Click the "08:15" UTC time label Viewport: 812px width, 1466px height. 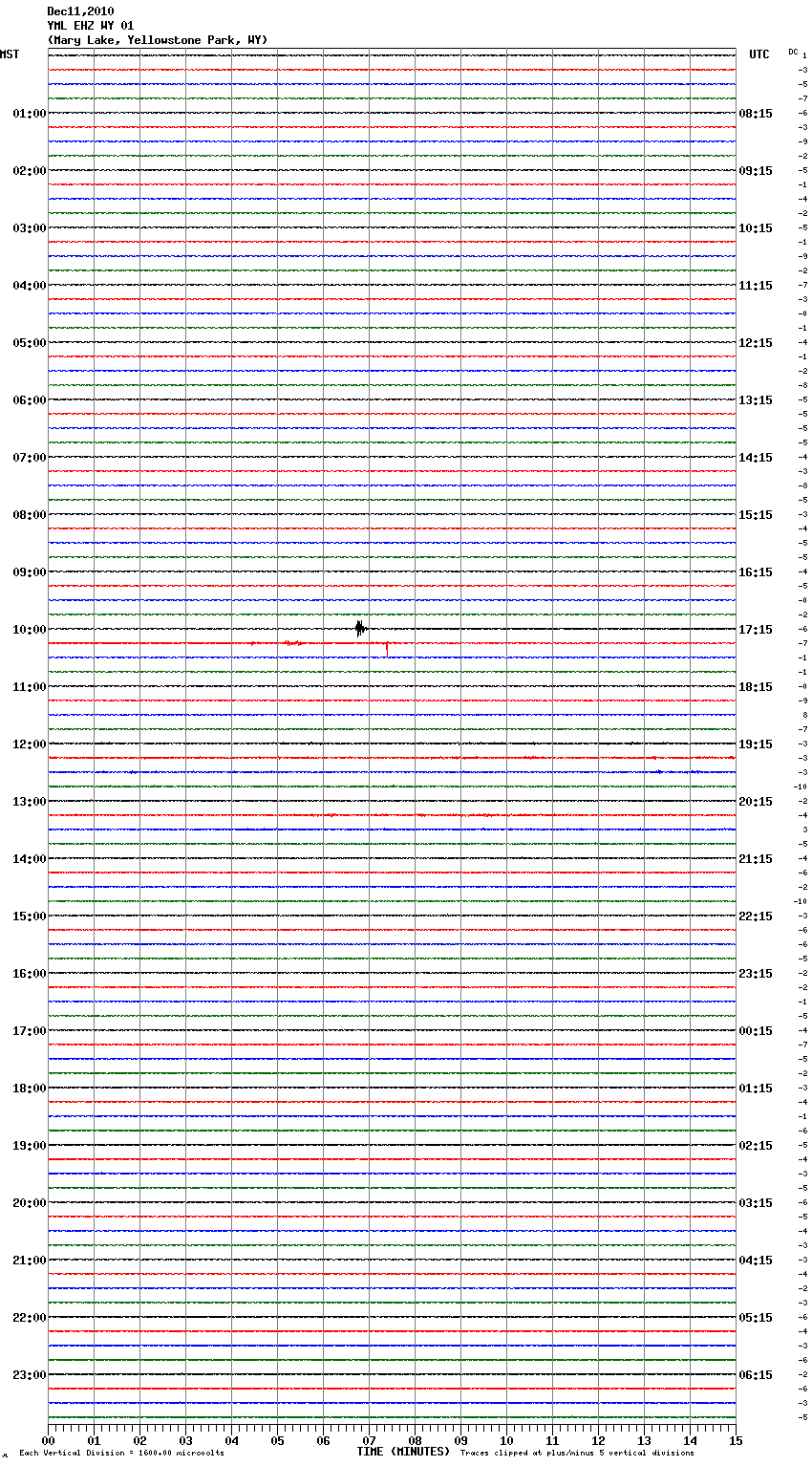click(756, 114)
